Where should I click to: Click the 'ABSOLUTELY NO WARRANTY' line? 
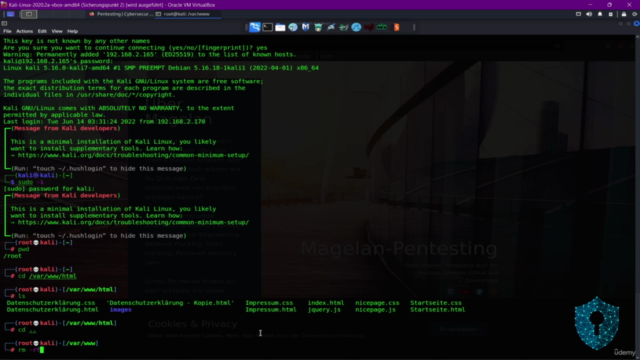119,108
